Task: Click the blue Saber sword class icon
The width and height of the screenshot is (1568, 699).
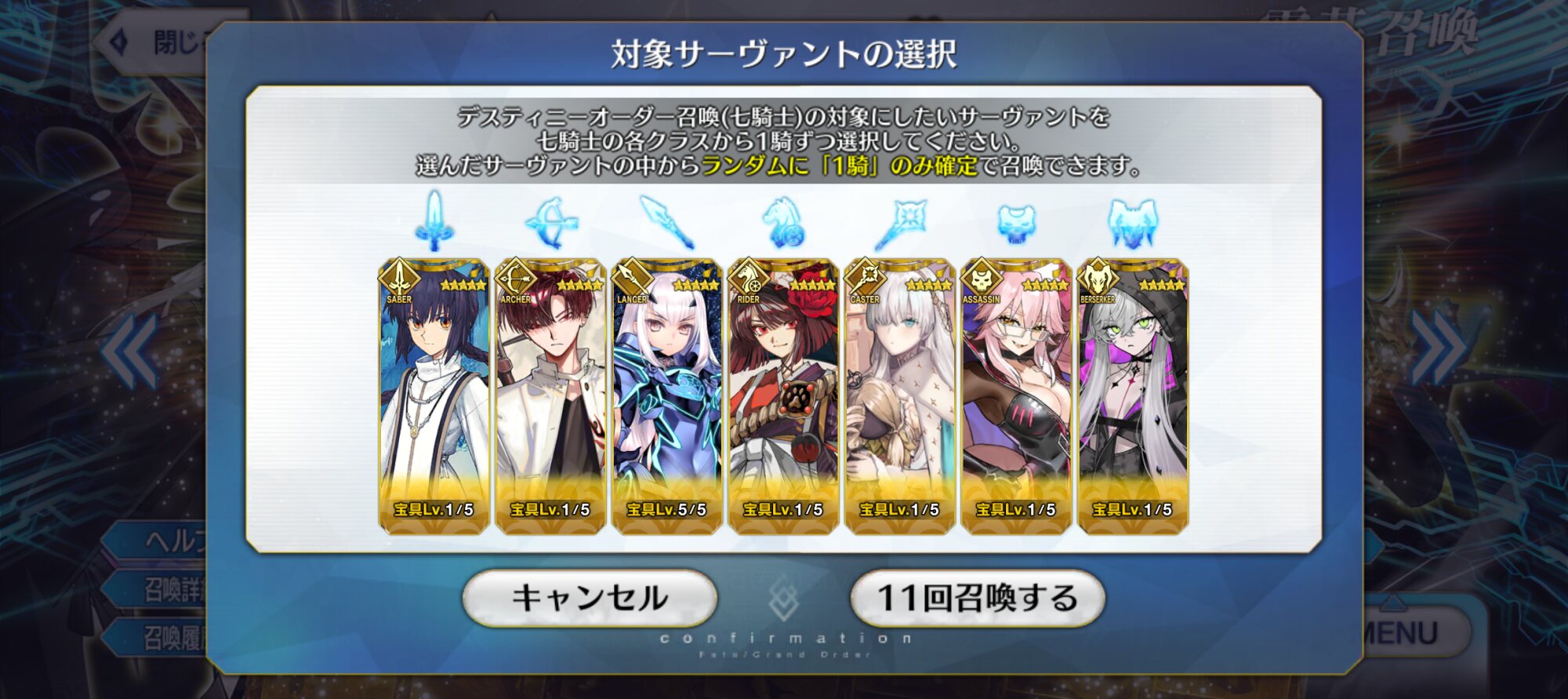Action: [x=434, y=220]
